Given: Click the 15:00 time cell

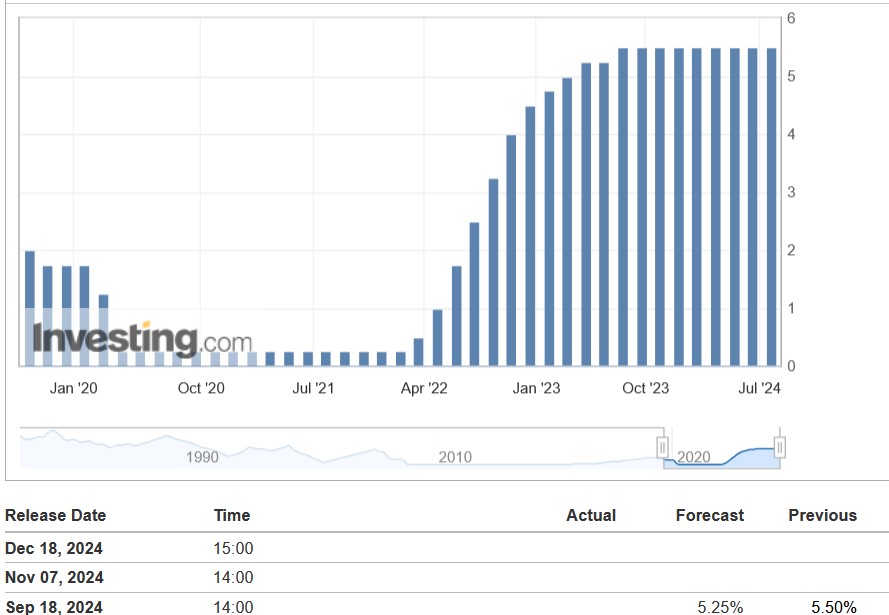Looking at the screenshot, I should pos(233,548).
